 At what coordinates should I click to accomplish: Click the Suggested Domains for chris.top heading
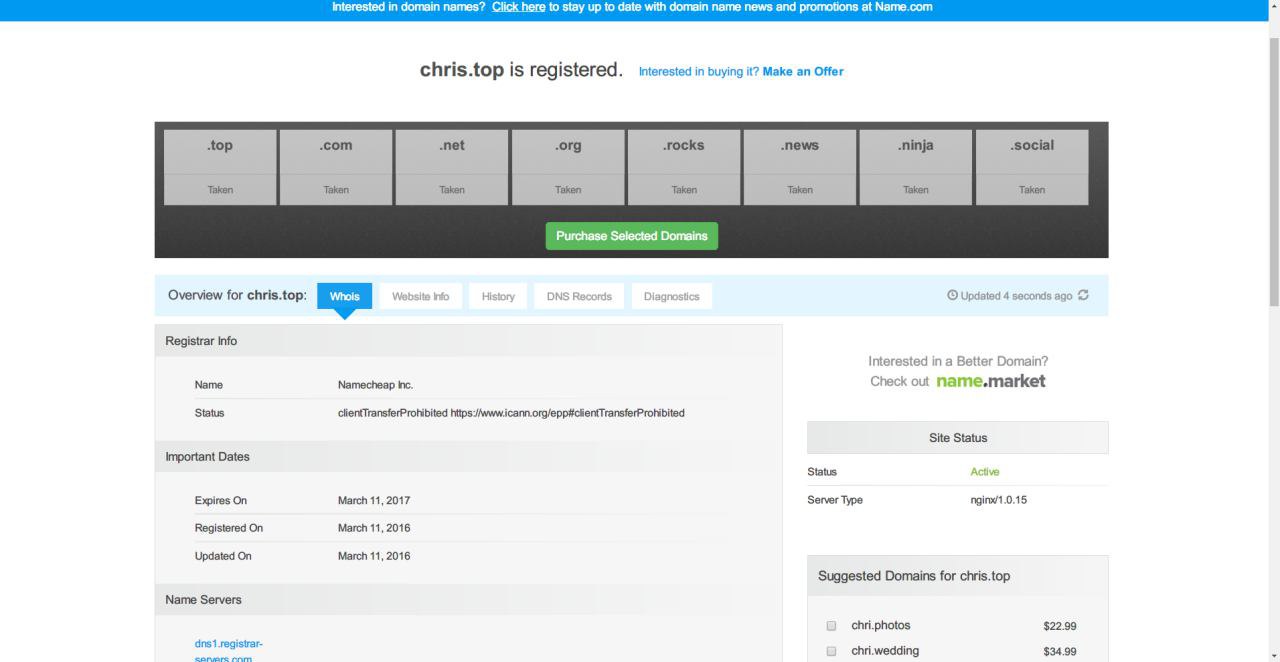pos(914,576)
